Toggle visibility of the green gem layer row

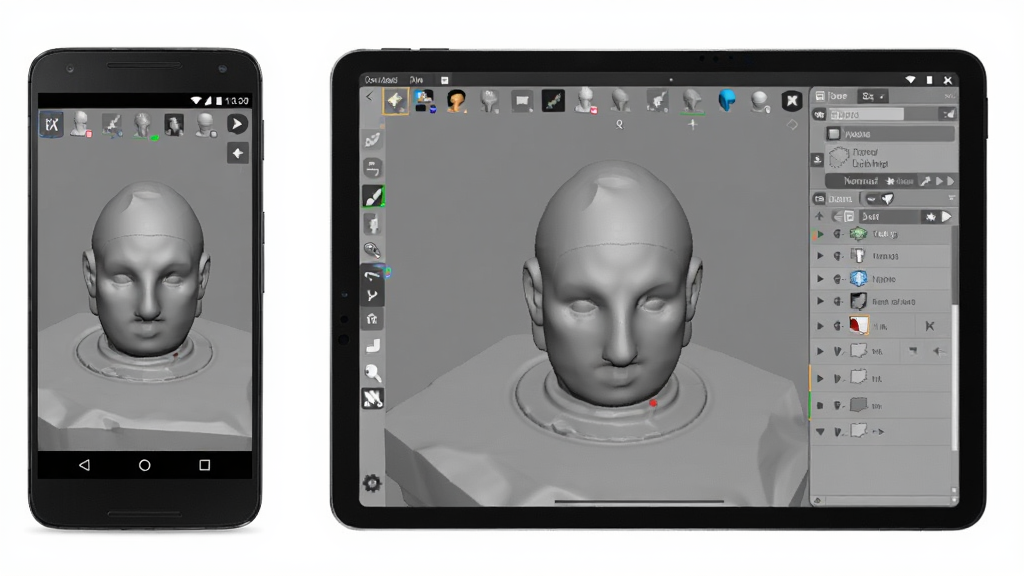[838, 234]
